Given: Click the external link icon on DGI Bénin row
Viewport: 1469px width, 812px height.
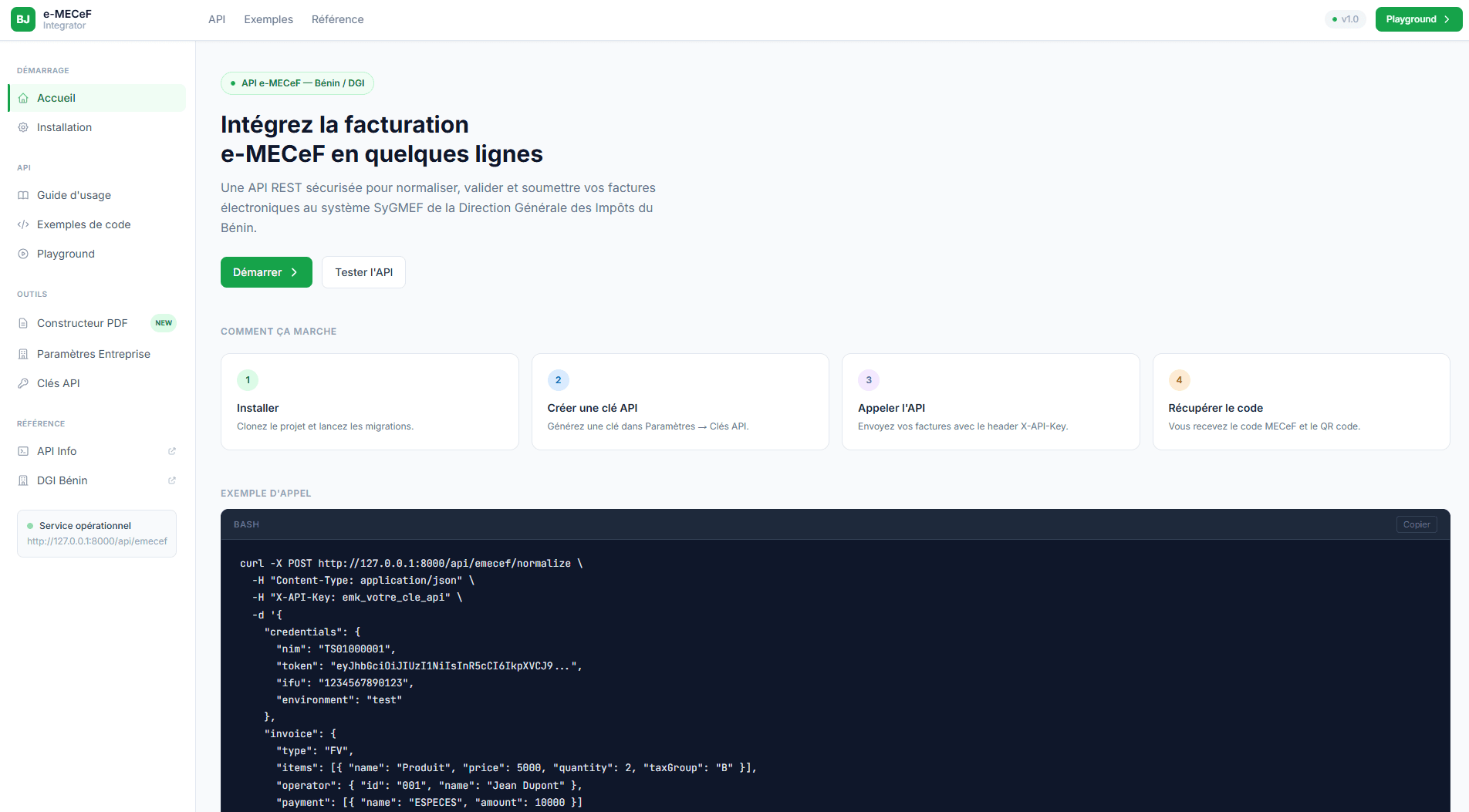Looking at the screenshot, I should coord(172,480).
